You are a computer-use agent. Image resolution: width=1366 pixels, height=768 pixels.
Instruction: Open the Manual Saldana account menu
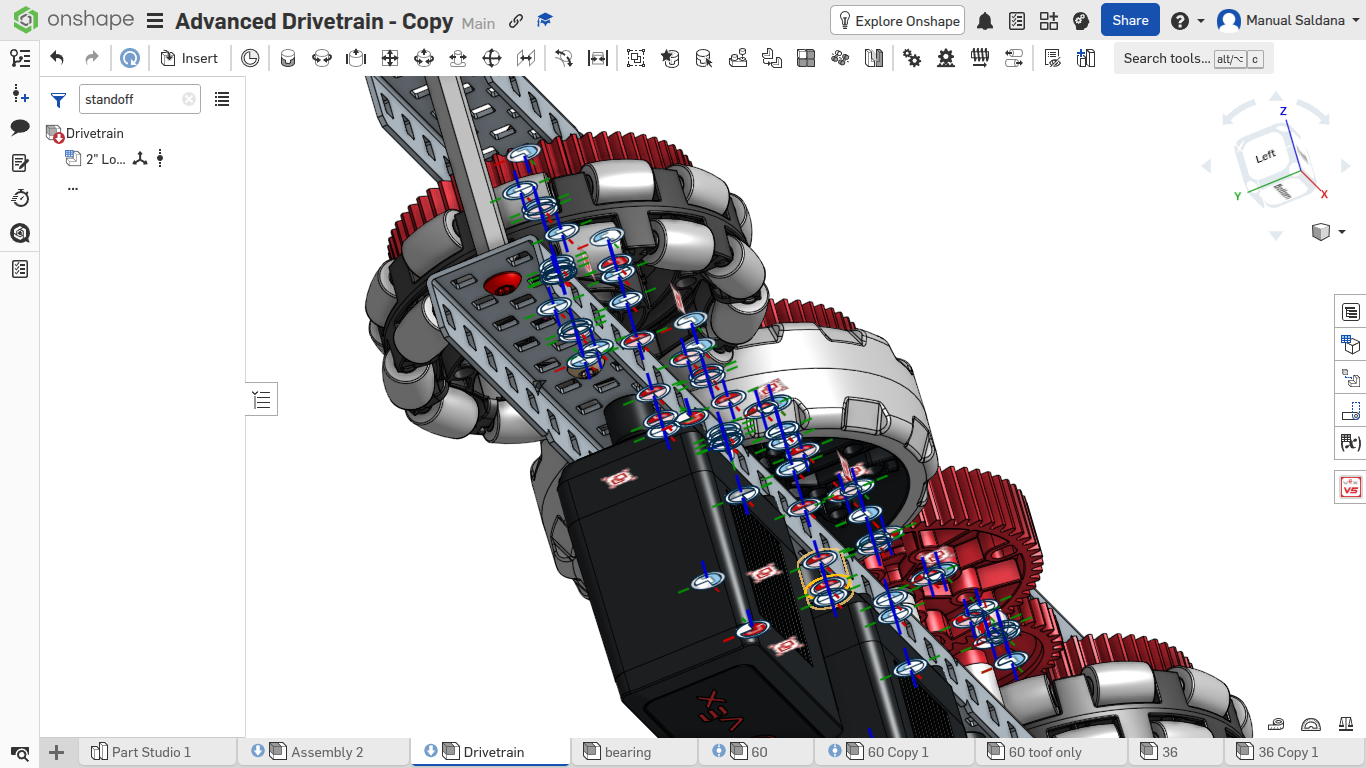click(x=1288, y=20)
